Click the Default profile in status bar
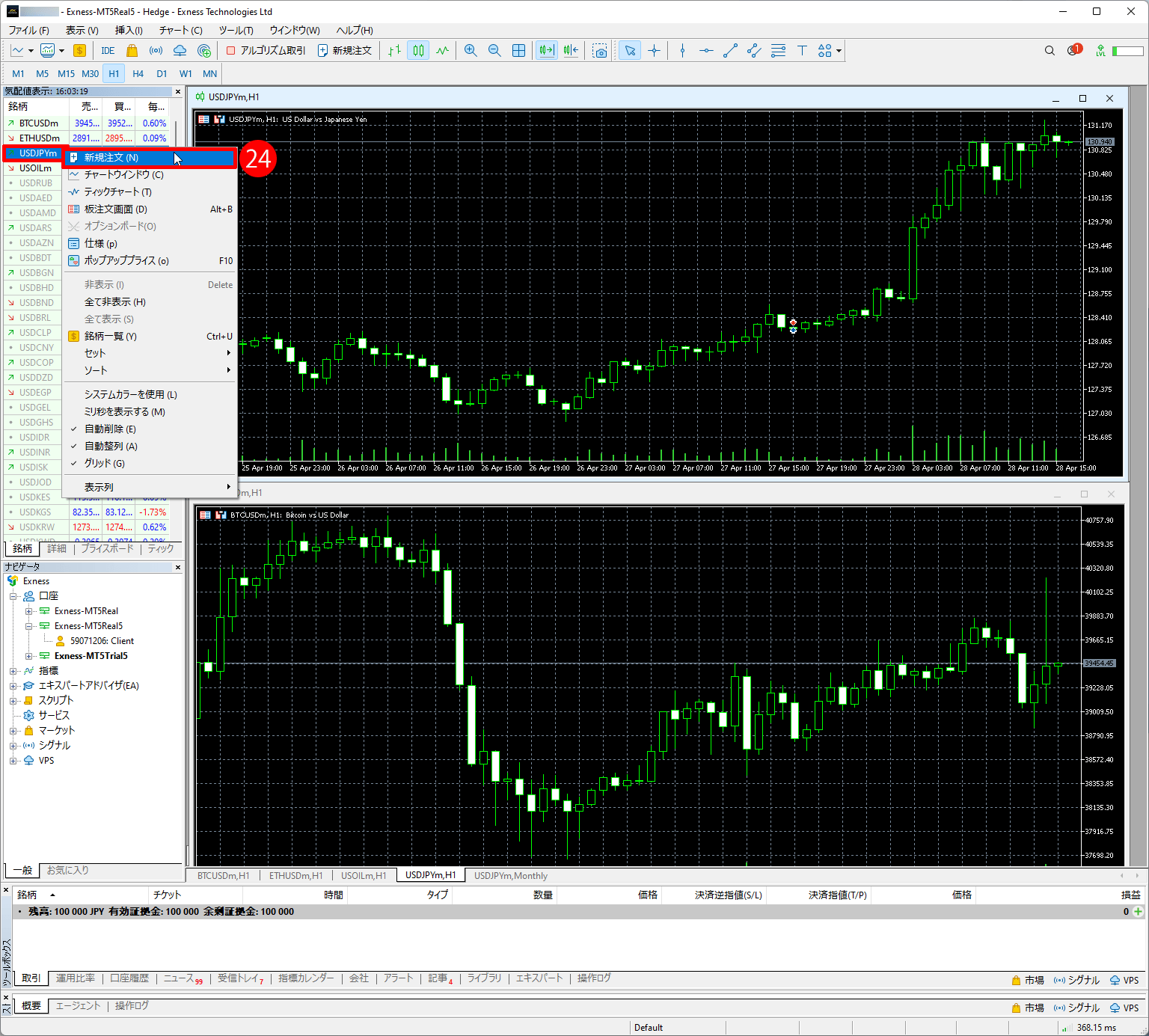 [x=649, y=1028]
